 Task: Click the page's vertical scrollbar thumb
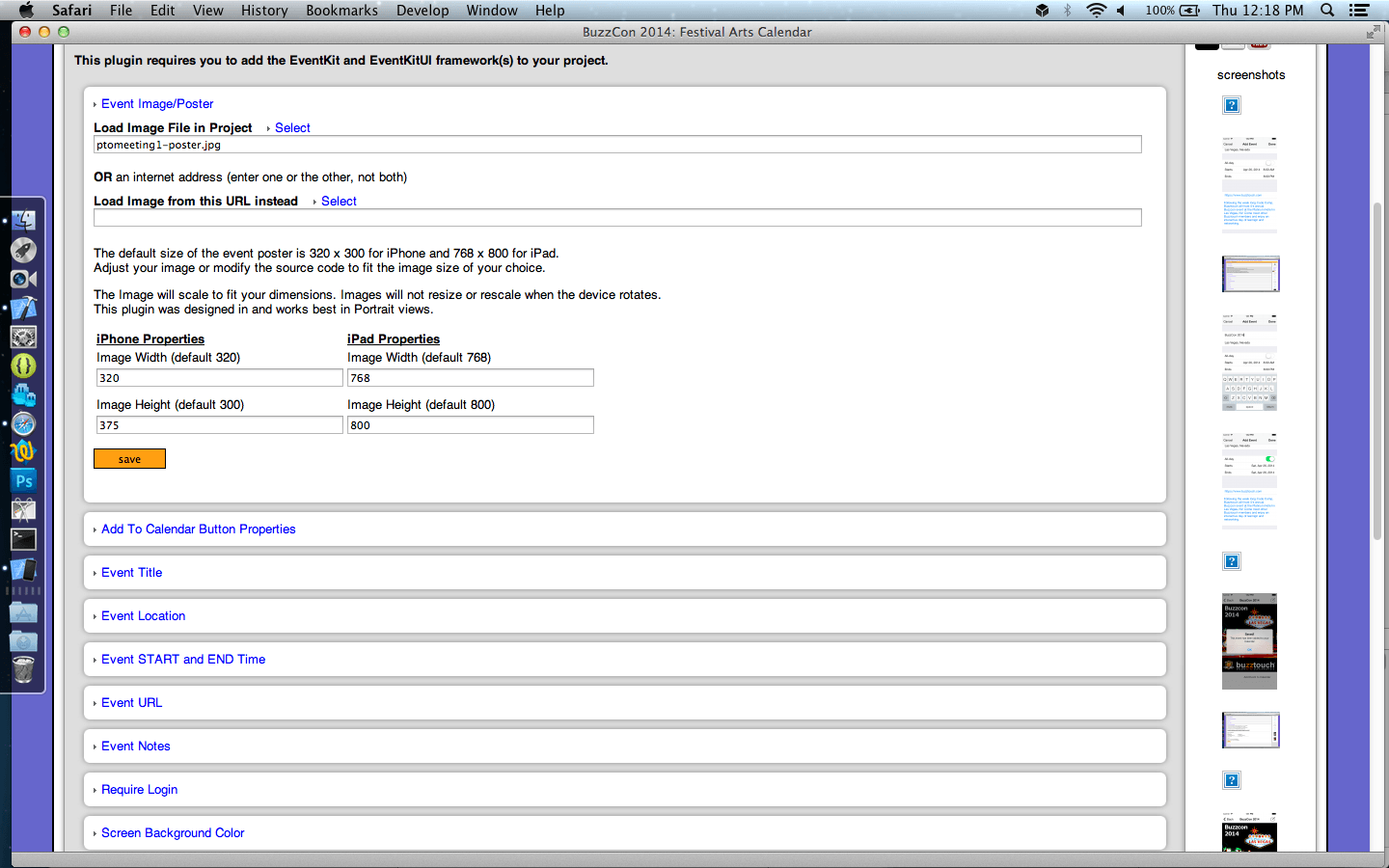pyautogui.click(x=1377, y=371)
